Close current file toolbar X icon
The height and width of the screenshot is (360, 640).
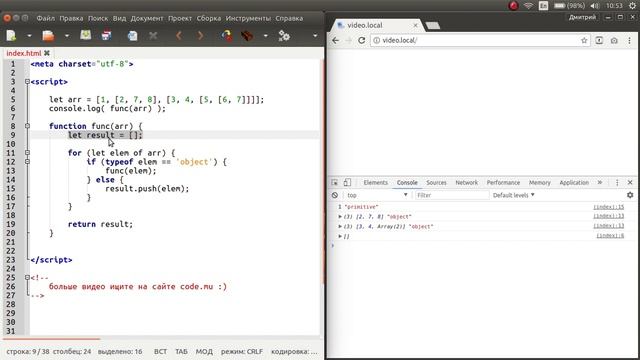pos(153,36)
